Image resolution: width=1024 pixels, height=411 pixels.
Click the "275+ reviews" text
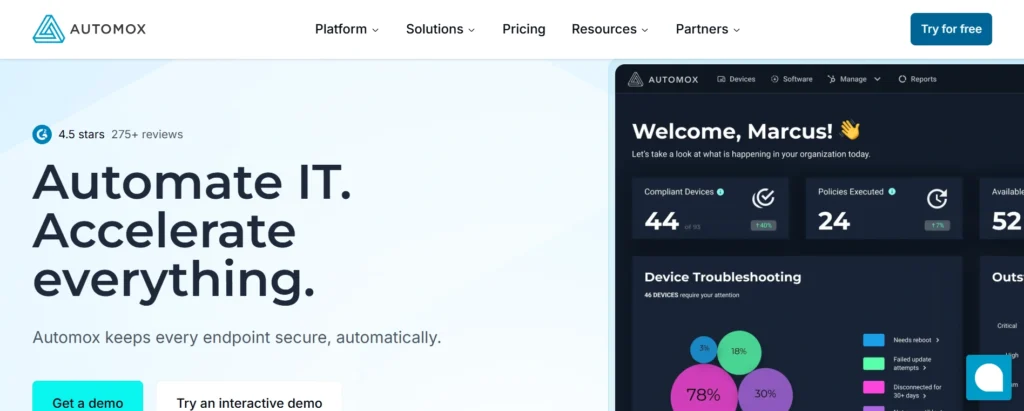click(147, 135)
